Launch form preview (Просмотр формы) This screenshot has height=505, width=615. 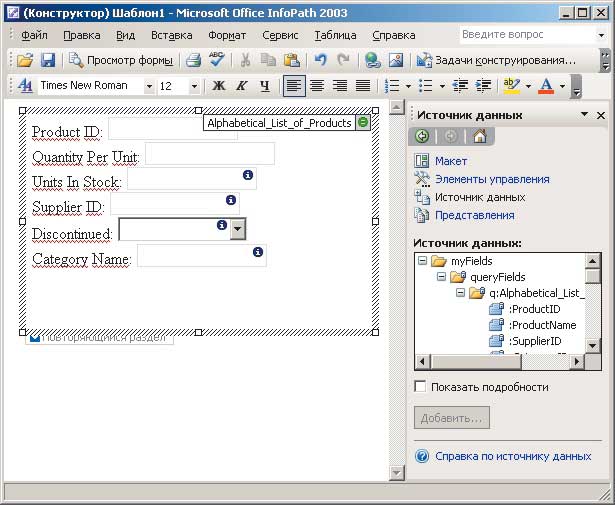(121, 60)
